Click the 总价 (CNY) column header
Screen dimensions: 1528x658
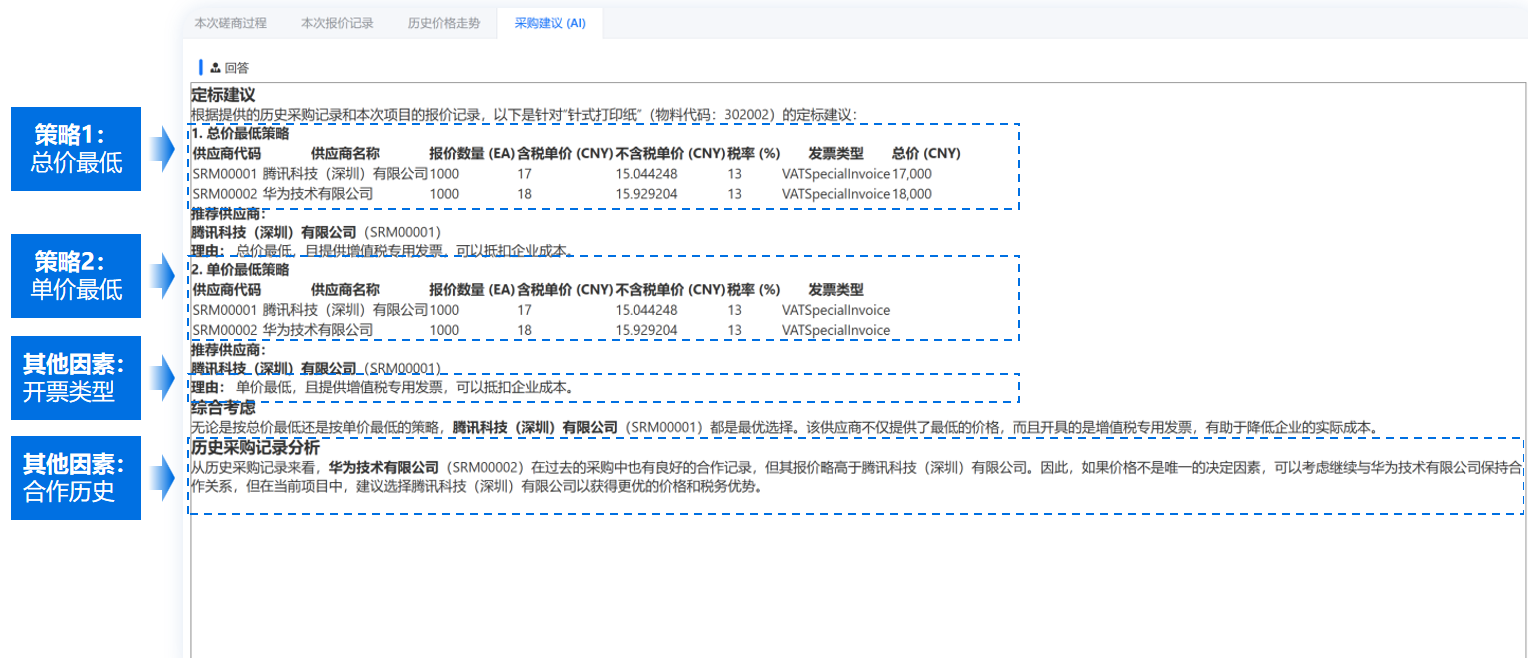pyautogui.click(x=926, y=154)
